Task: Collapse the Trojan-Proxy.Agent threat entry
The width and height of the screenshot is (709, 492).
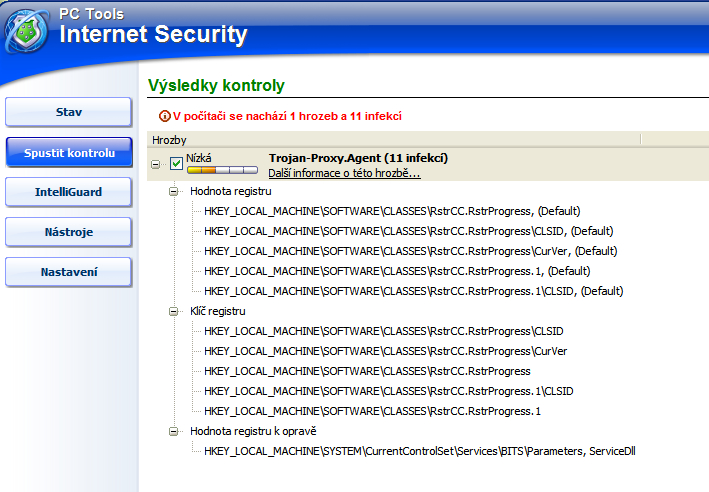Action: tap(156, 164)
